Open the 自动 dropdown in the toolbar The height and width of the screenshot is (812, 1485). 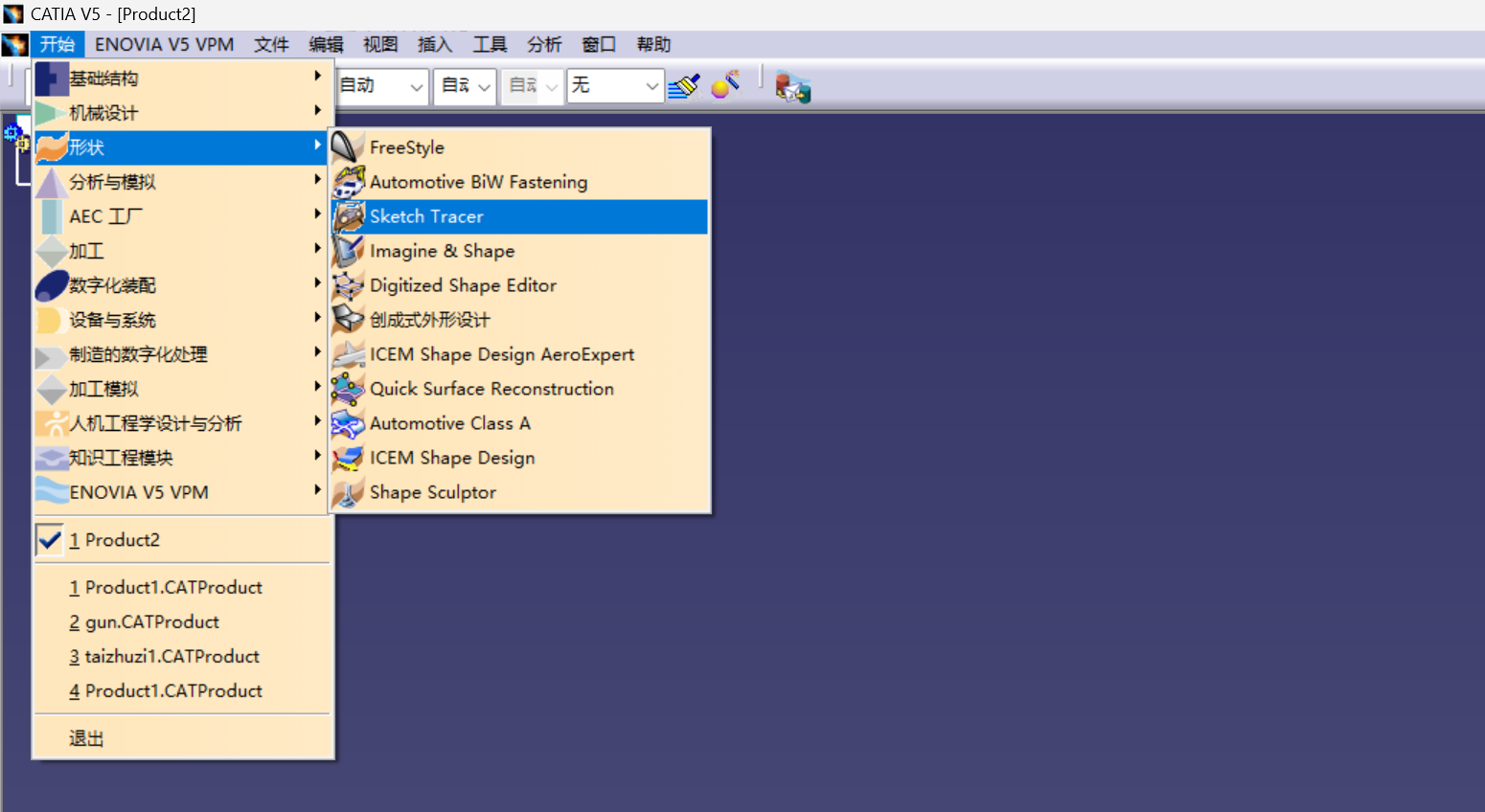pyautogui.click(x=416, y=86)
